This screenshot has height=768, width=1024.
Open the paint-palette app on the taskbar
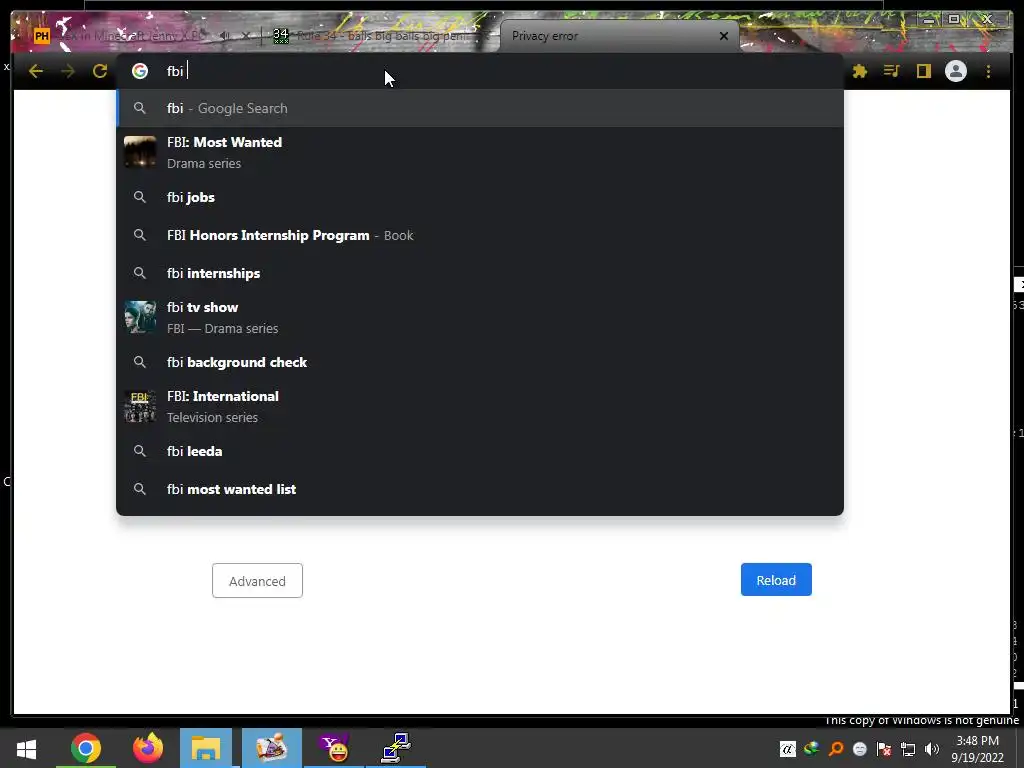click(x=272, y=748)
